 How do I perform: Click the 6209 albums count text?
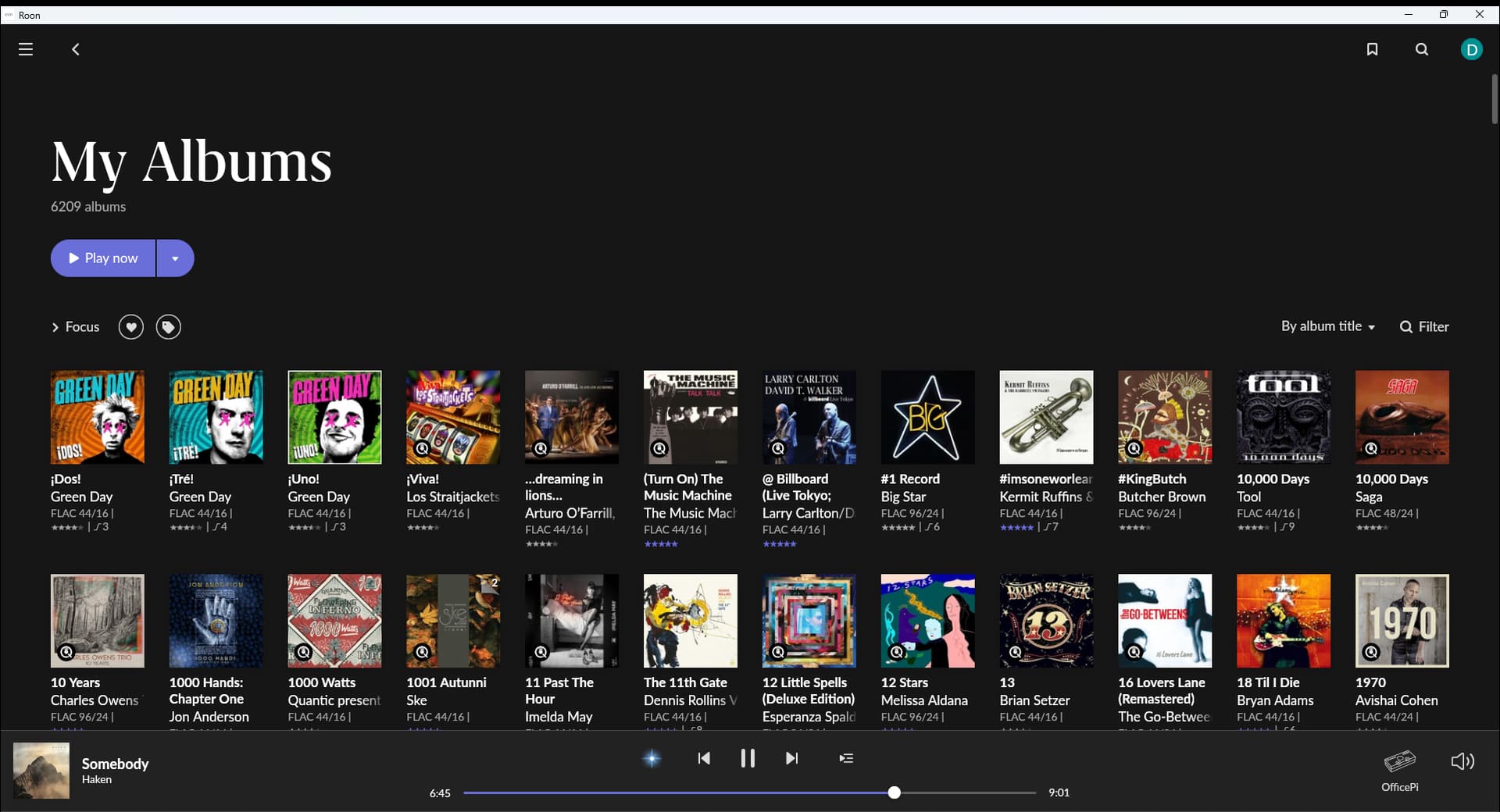88,207
